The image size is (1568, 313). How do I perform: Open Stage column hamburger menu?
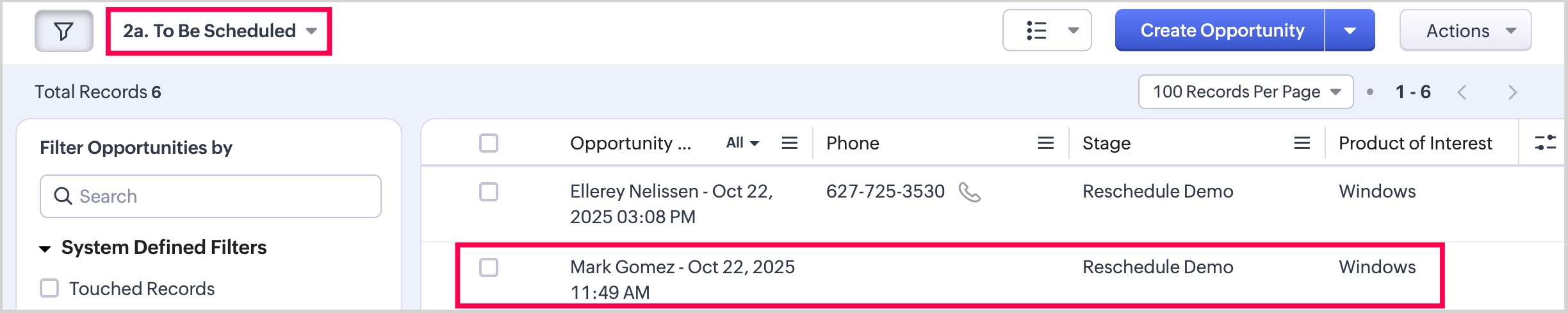[x=1302, y=143]
